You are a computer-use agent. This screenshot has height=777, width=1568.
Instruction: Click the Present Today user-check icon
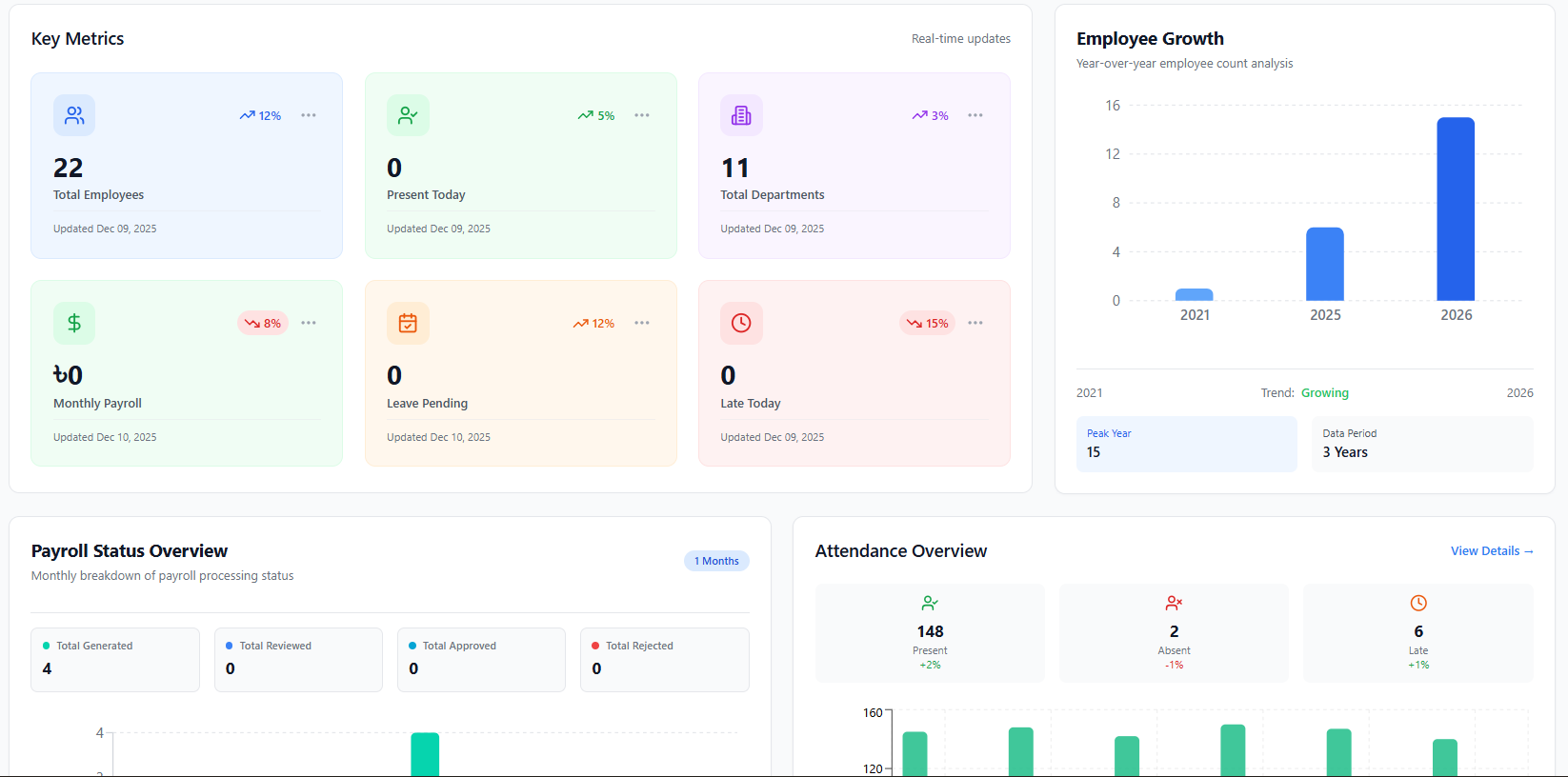point(408,115)
